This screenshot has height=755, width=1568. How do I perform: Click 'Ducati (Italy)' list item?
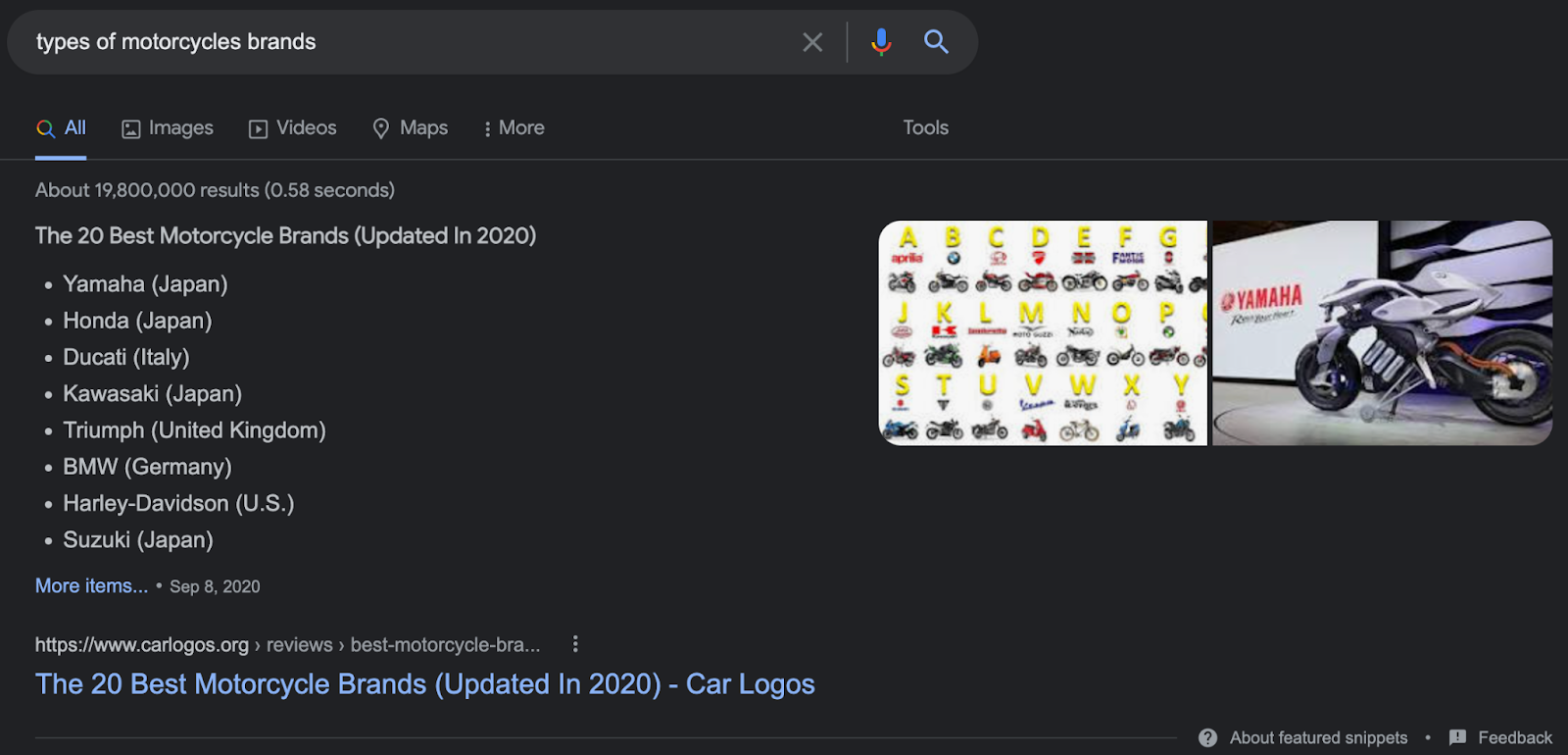126,357
